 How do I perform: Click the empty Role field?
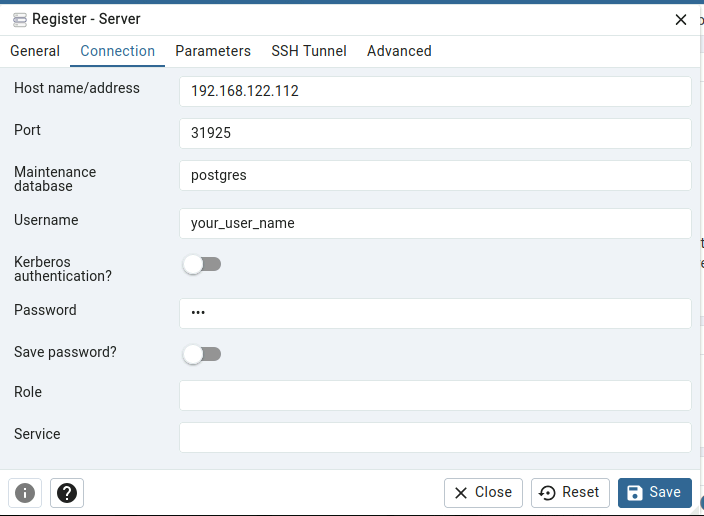(x=435, y=395)
